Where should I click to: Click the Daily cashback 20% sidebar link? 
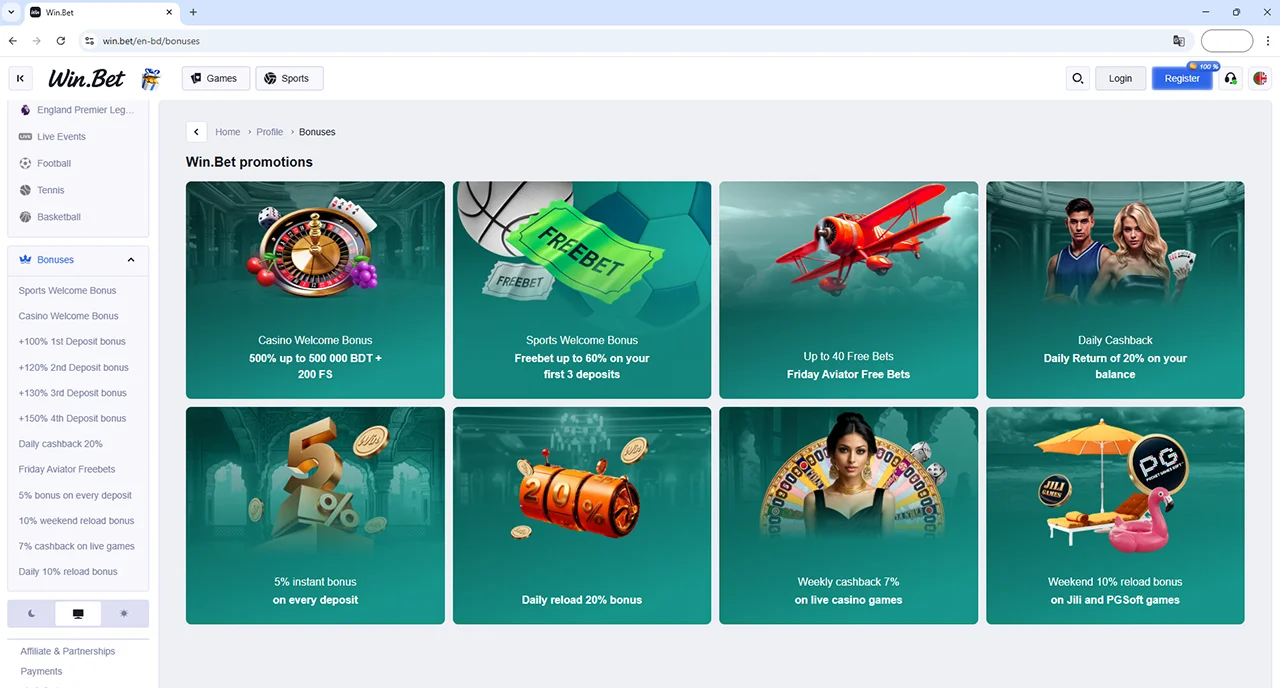click(61, 444)
